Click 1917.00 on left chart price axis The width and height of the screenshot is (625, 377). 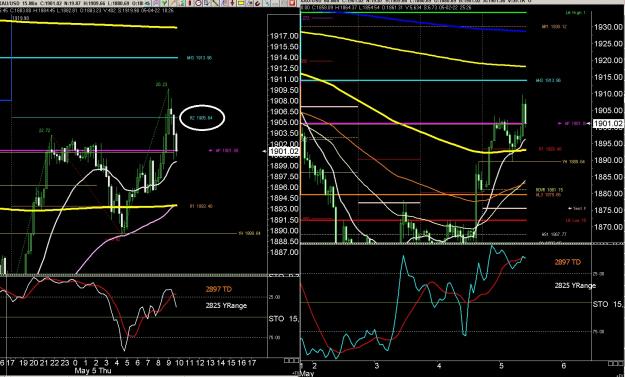[284, 36]
